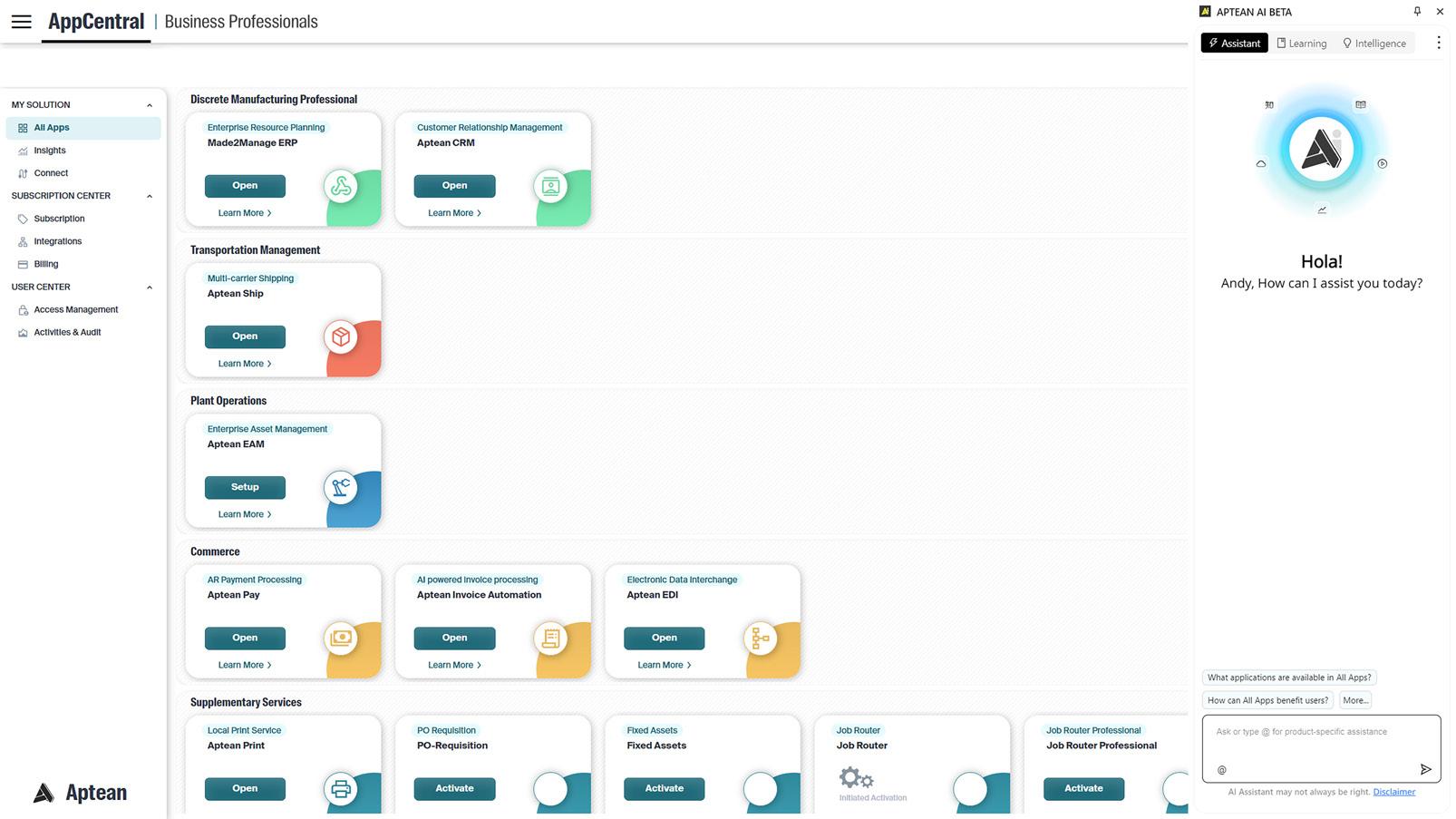
Task: Click the Aptean logo in sidebar footer
Action: pos(80,793)
